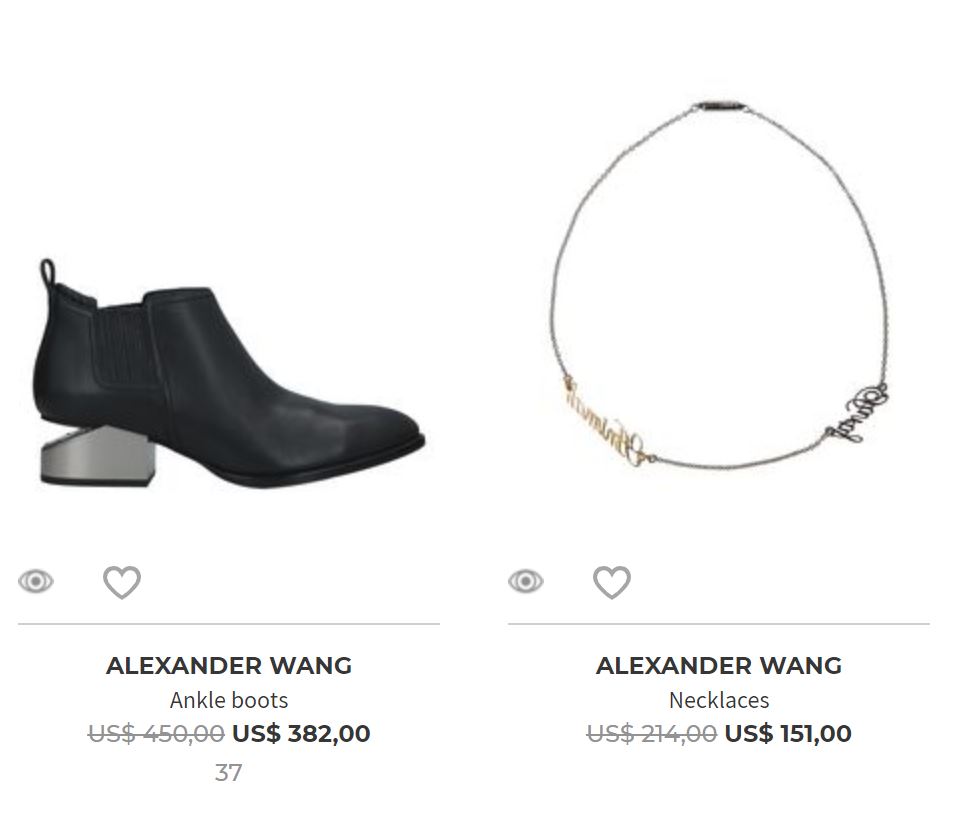Add ankle boots to wishlist heart
Screen dimensions: 976x820
[x=122, y=582]
